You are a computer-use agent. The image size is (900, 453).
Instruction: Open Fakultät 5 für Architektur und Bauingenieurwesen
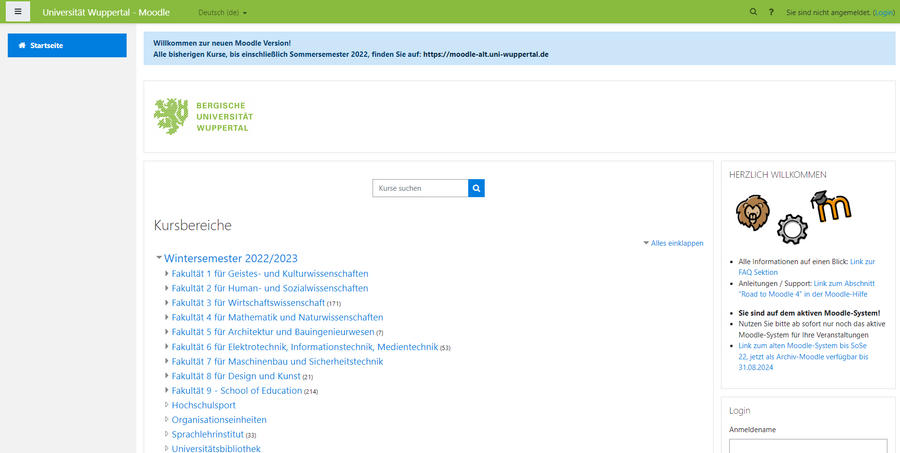273,332
